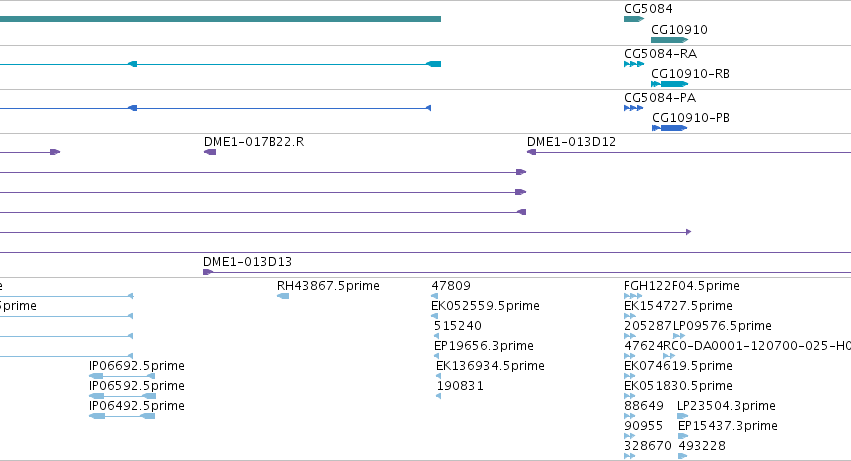Select the 90955 EST arrows
This screenshot has width=851, height=461.
(x=630, y=436)
